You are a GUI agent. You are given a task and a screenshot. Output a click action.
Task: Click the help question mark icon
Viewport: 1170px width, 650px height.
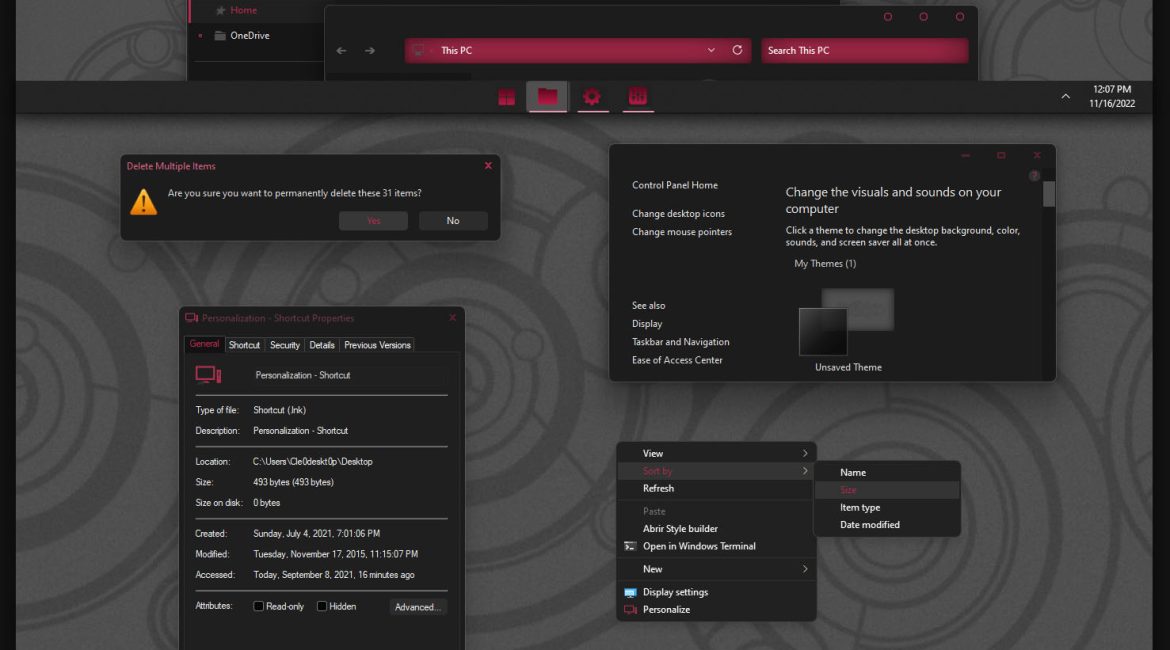point(1035,176)
